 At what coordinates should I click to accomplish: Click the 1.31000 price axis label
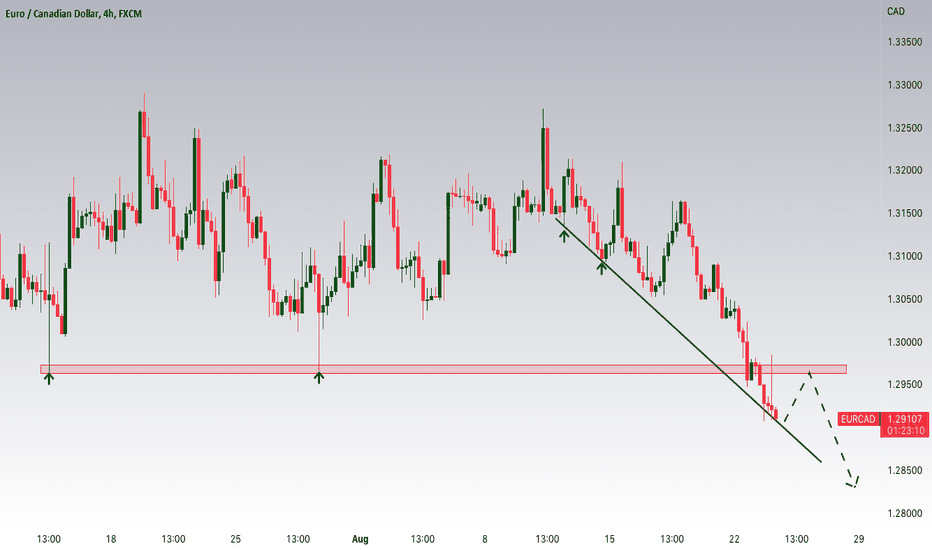coord(905,256)
